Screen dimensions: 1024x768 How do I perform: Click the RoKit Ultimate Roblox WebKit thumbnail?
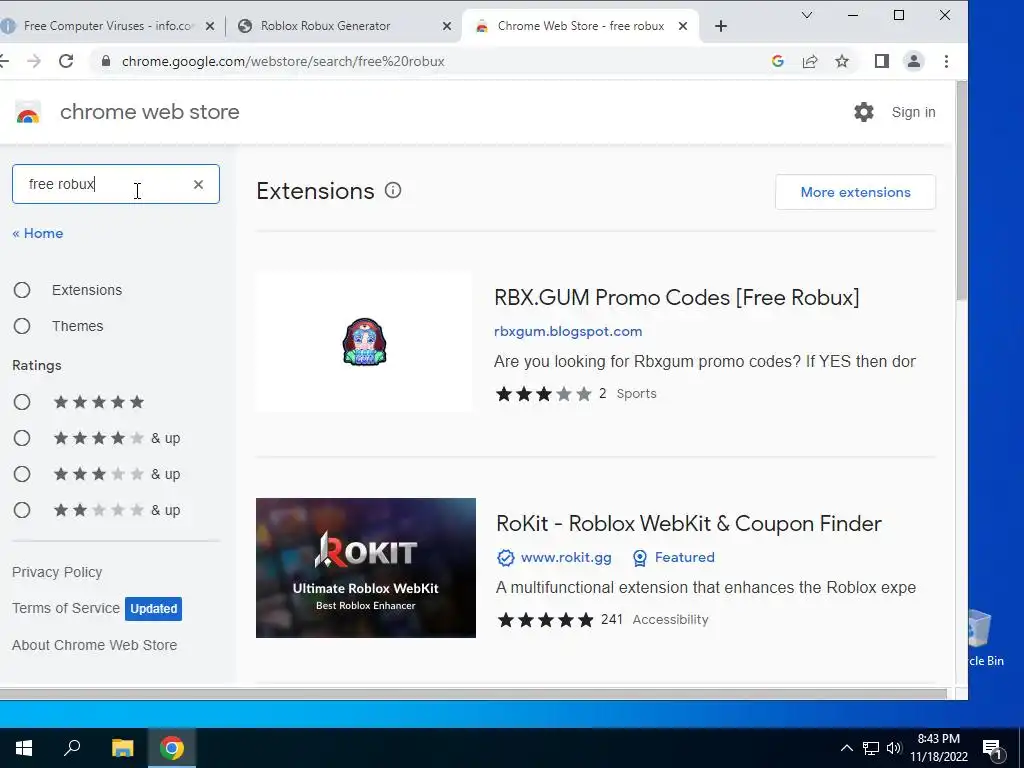click(366, 568)
